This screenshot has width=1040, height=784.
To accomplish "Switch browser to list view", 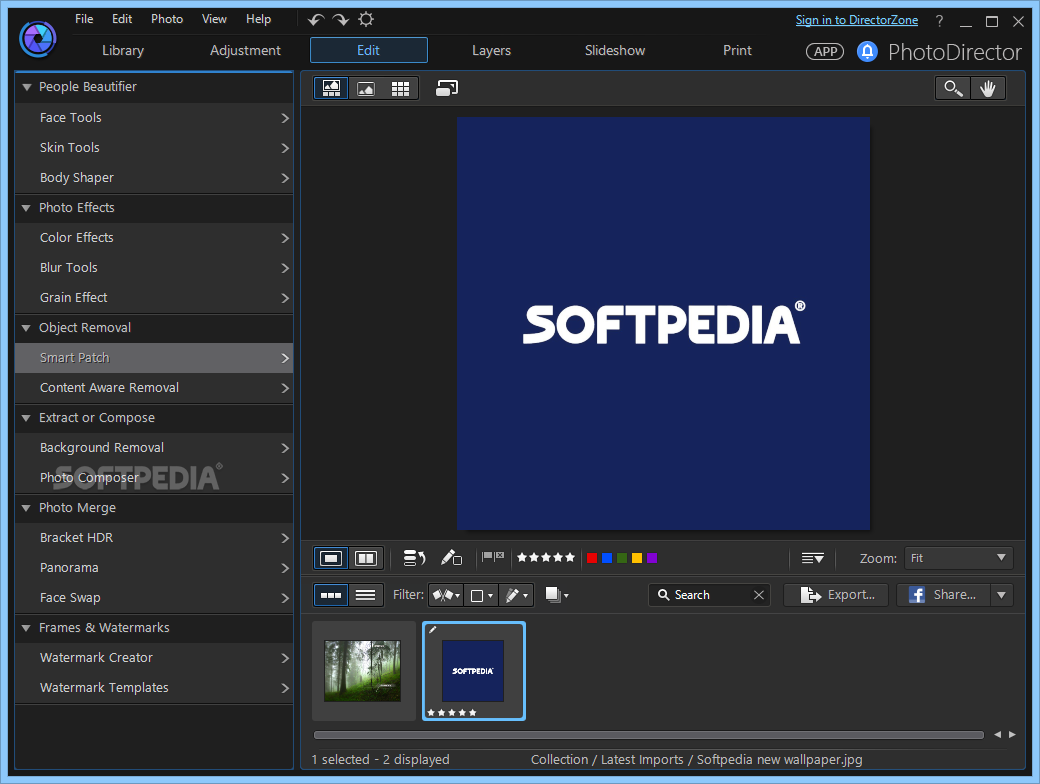I will [366, 595].
